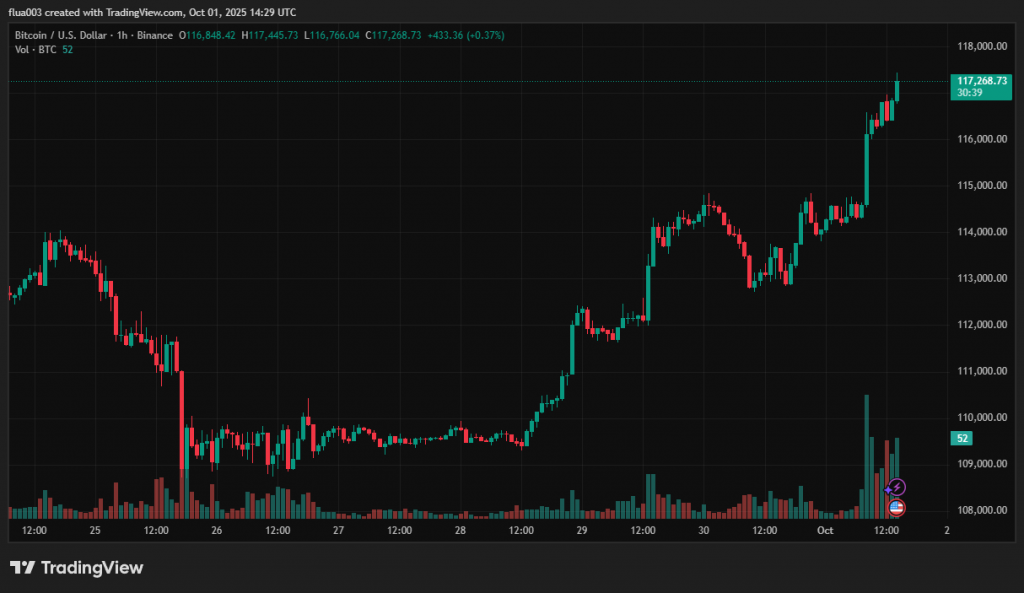1024x593 pixels.
Task: Click the closing price value C117,268.73
Action: tap(393, 35)
